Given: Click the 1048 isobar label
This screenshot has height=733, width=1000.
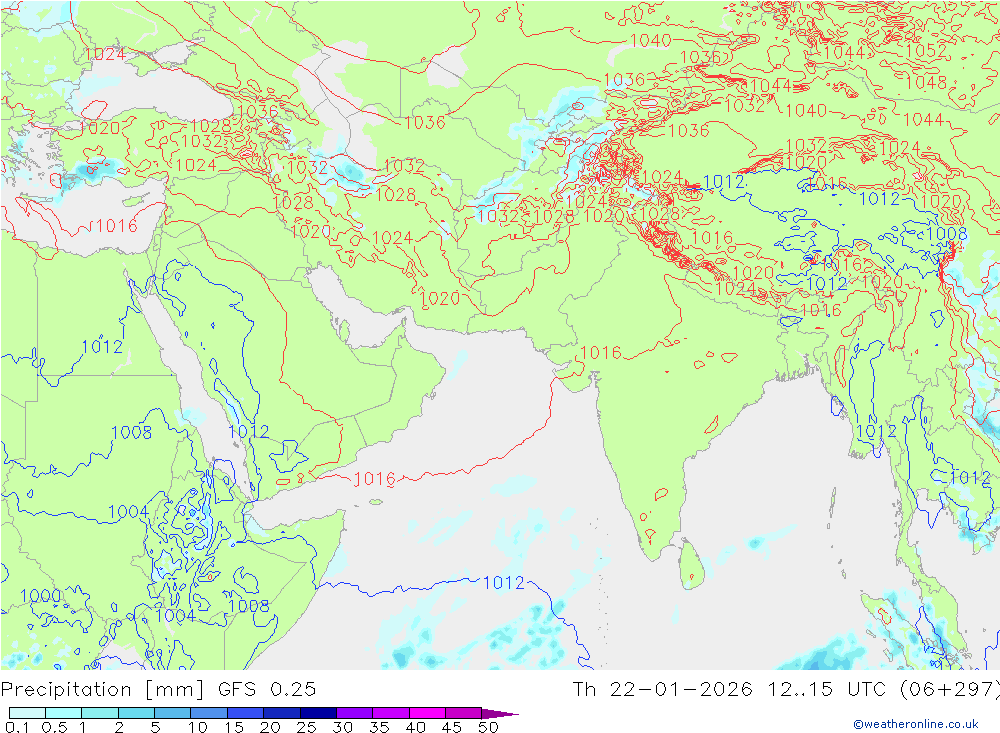Looking at the screenshot, I should 926,82.
